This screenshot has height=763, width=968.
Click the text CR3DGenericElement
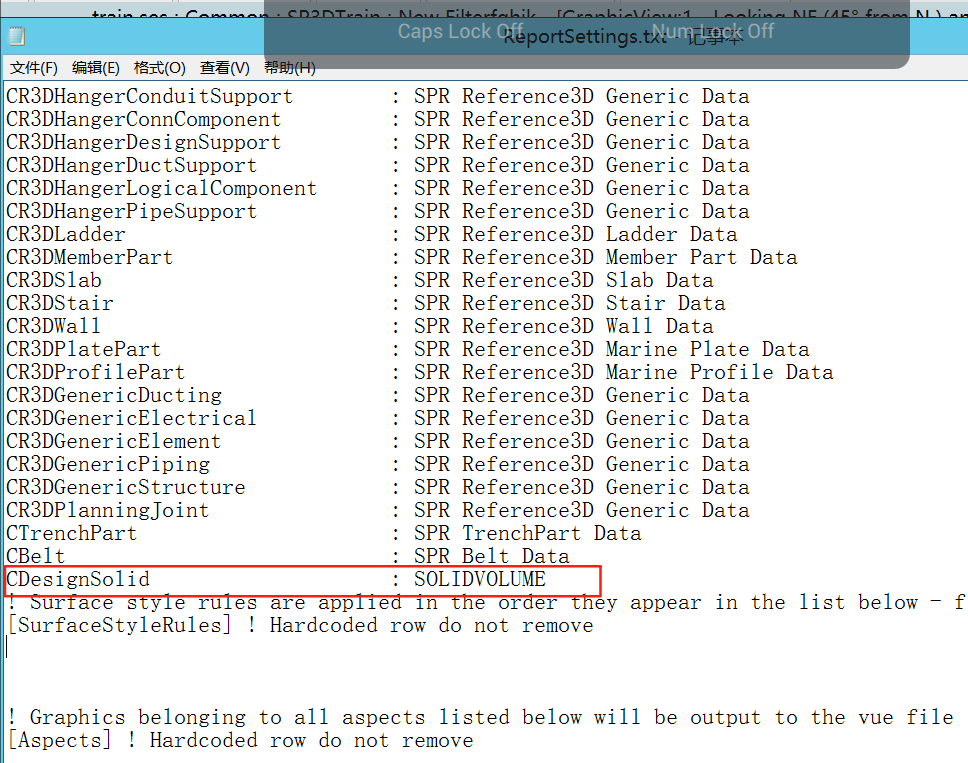tap(114, 441)
